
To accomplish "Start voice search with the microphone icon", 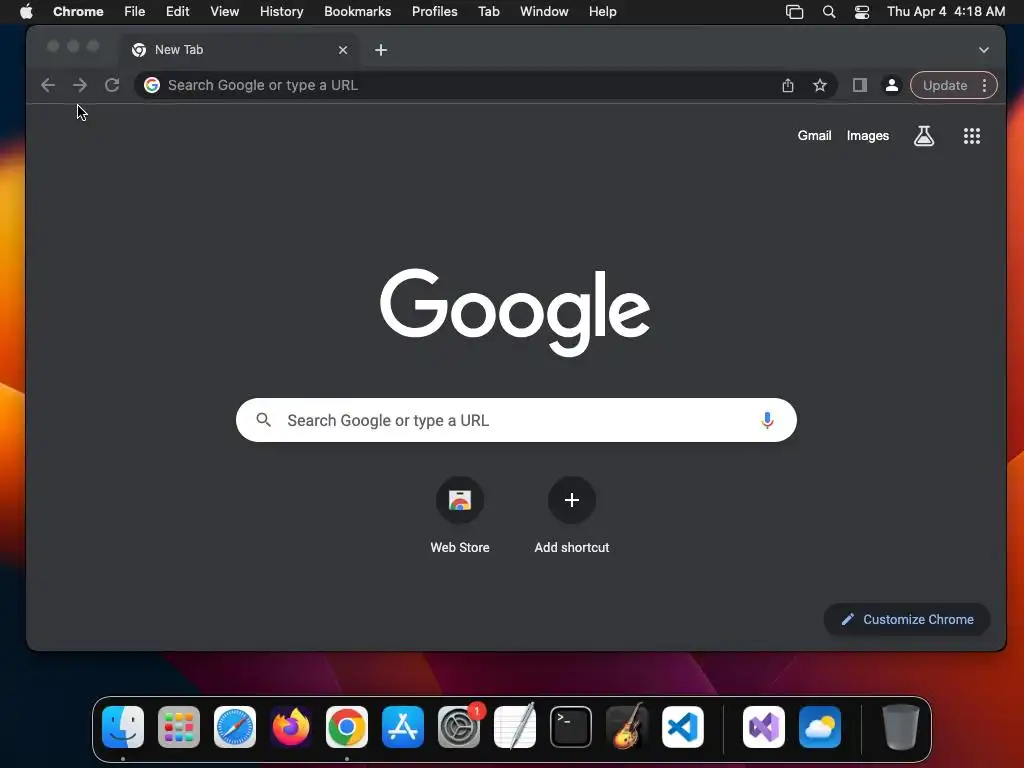I will pos(767,420).
